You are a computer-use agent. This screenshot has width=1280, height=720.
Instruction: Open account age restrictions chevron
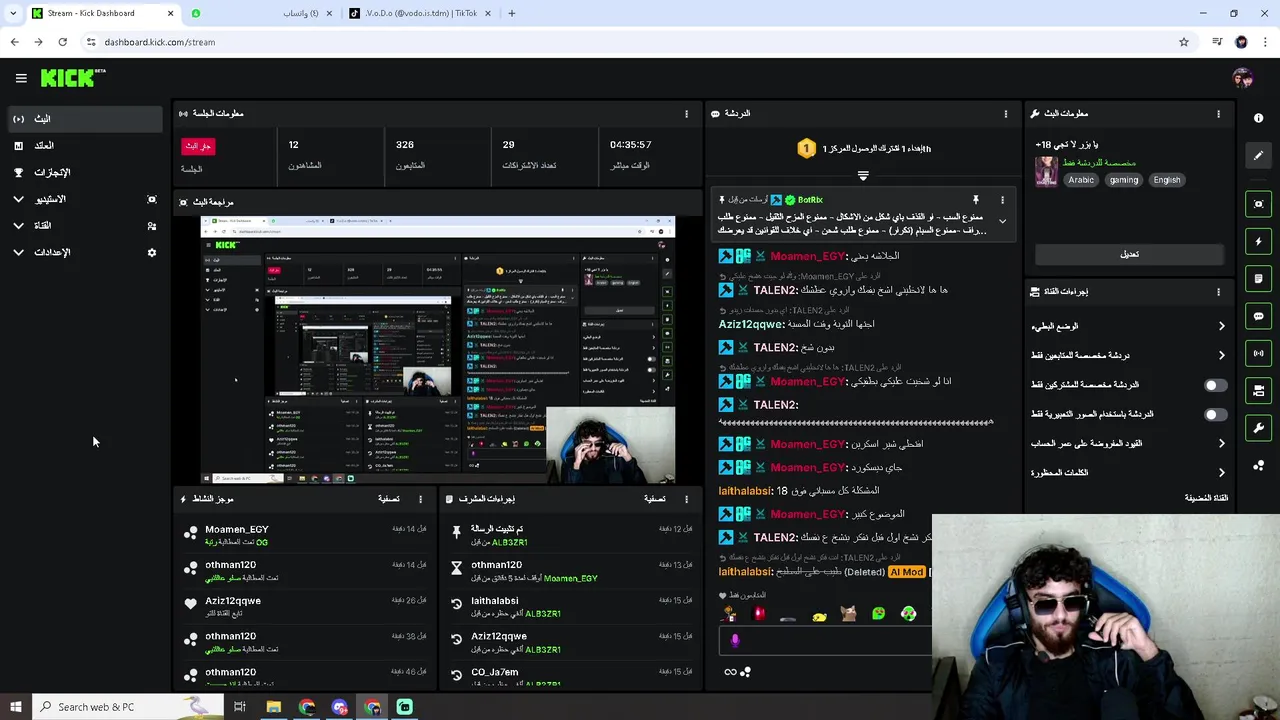click(x=1221, y=443)
